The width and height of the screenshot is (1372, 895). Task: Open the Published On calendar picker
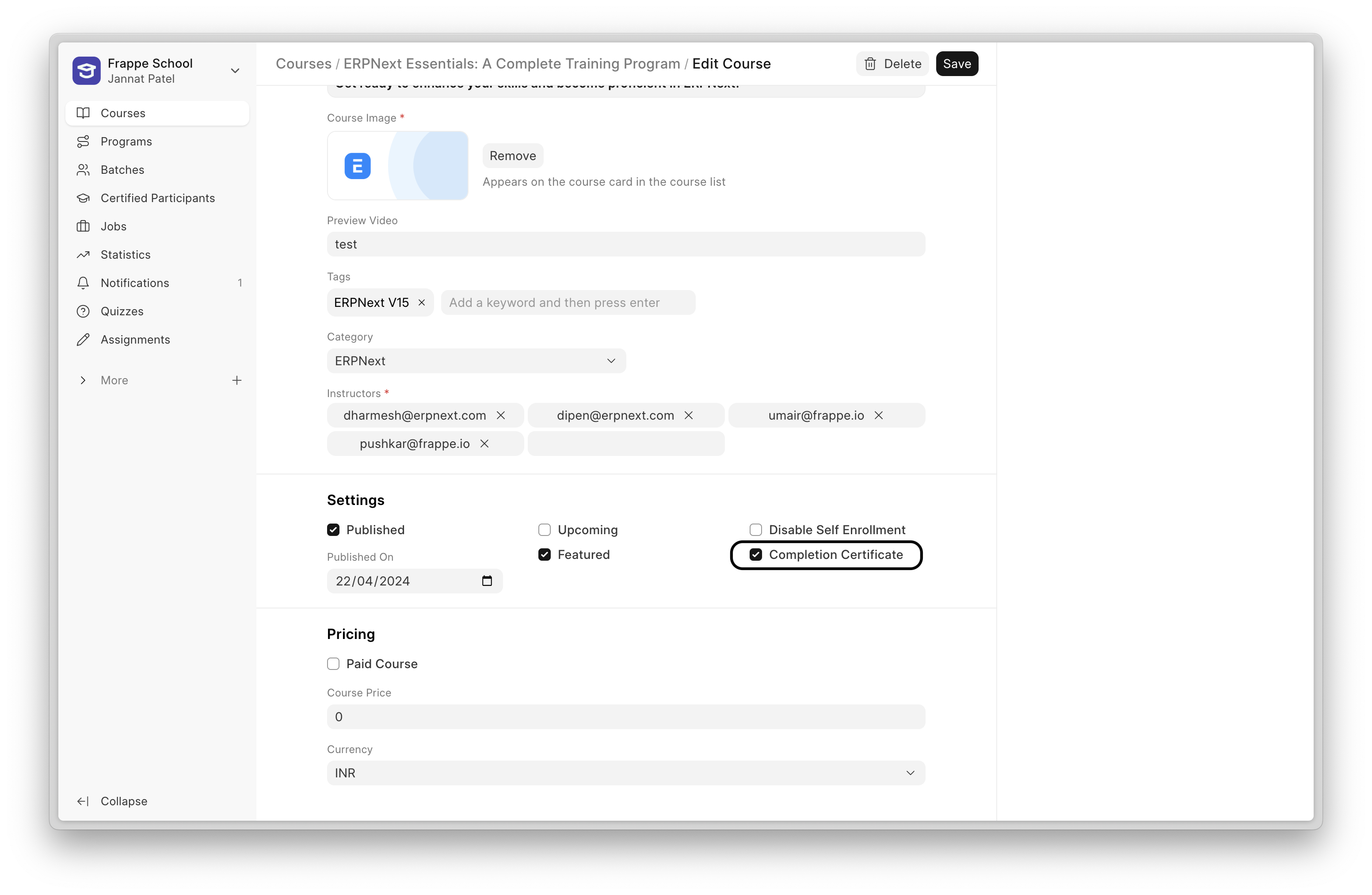(487, 581)
